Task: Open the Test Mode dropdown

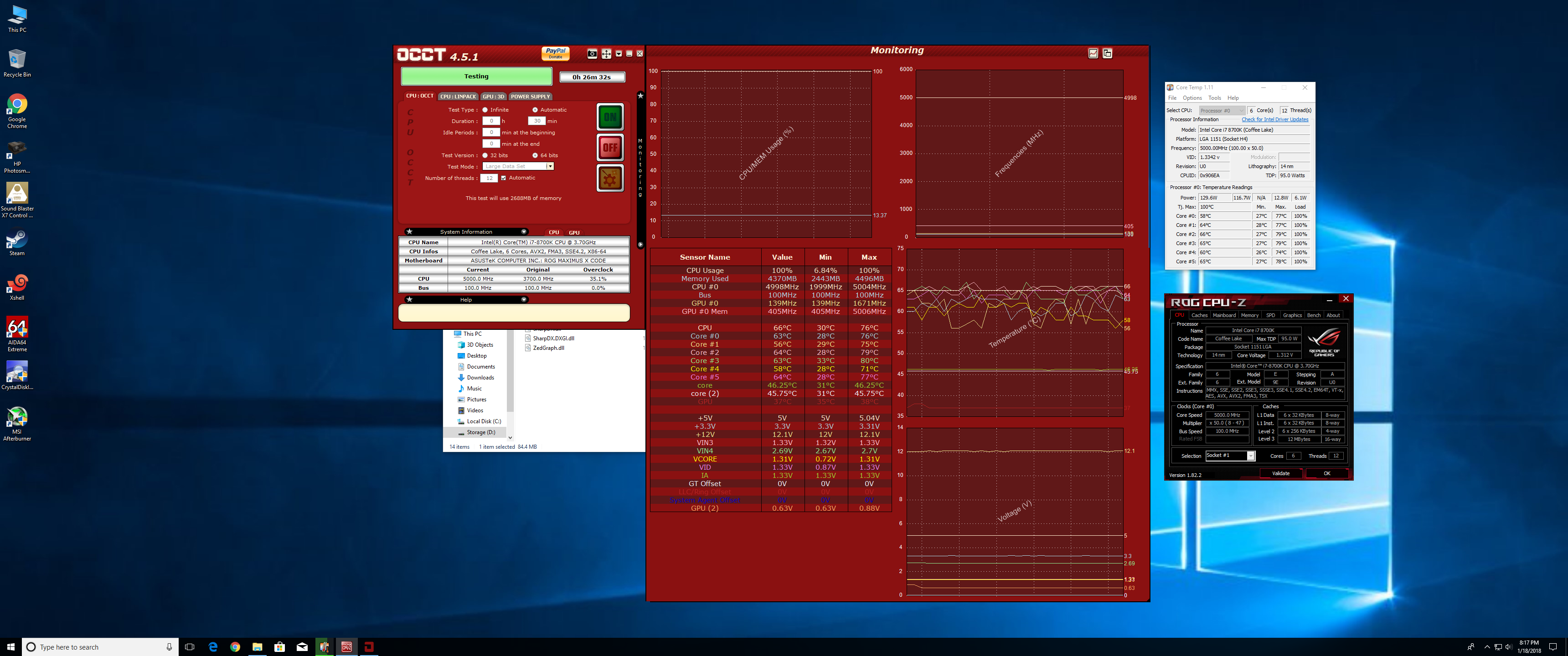Action: pyautogui.click(x=518, y=166)
